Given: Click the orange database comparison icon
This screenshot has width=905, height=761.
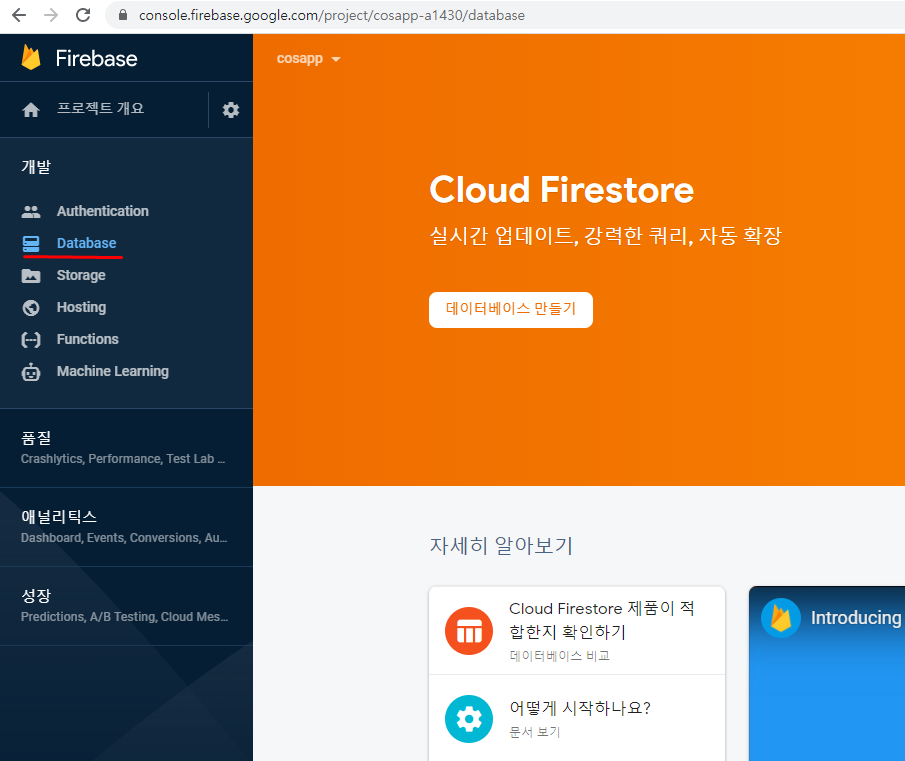Looking at the screenshot, I should [469, 631].
